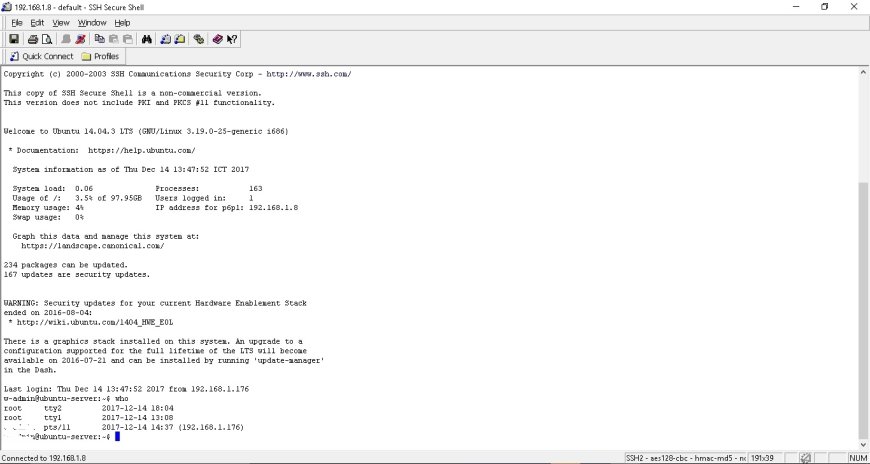
Task: Click the grayed-out Paste toolbar icon
Action: click(x=114, y=39)
